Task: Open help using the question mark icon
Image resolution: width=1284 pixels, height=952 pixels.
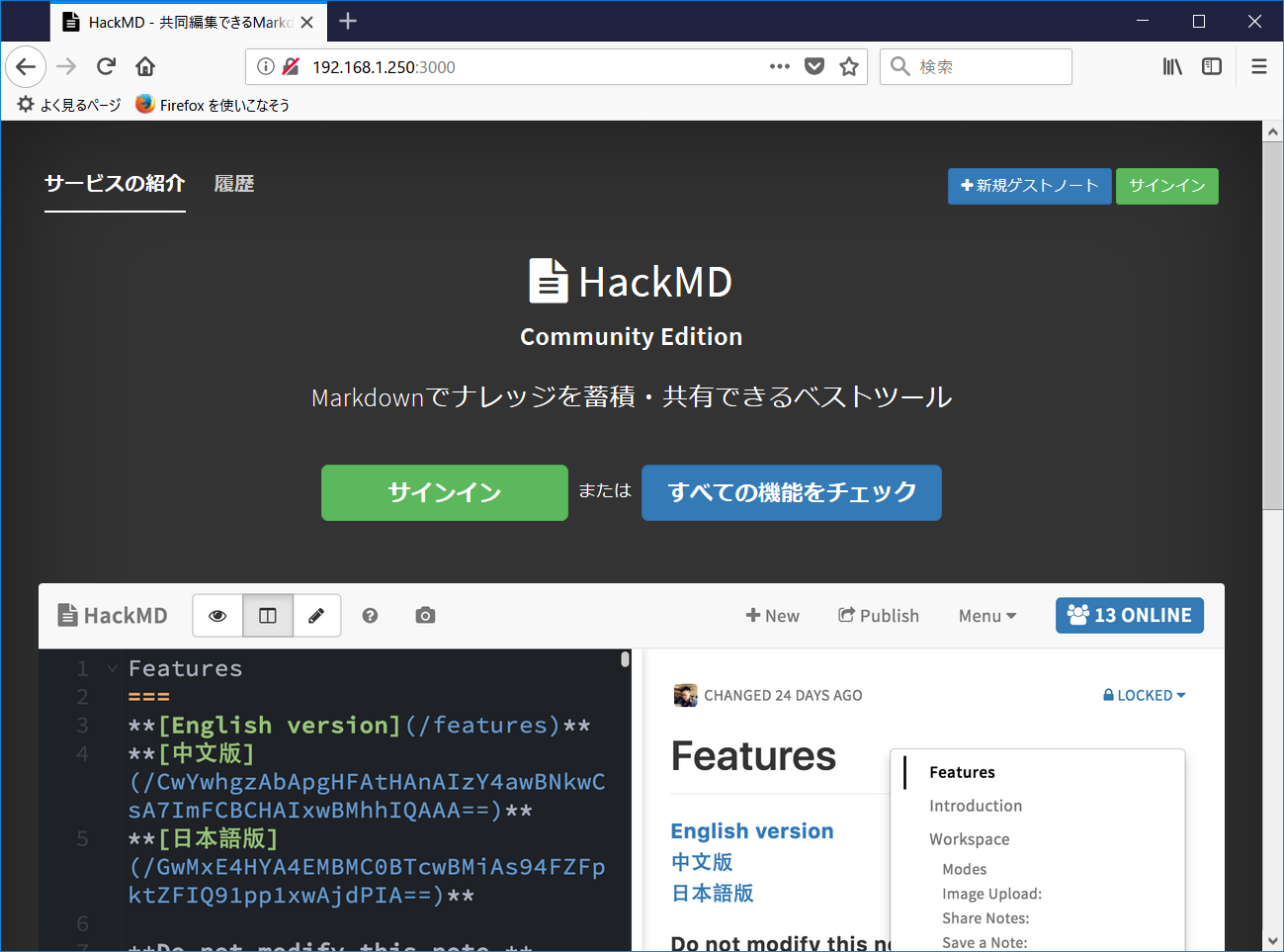Action: click(x=370, y=615)
